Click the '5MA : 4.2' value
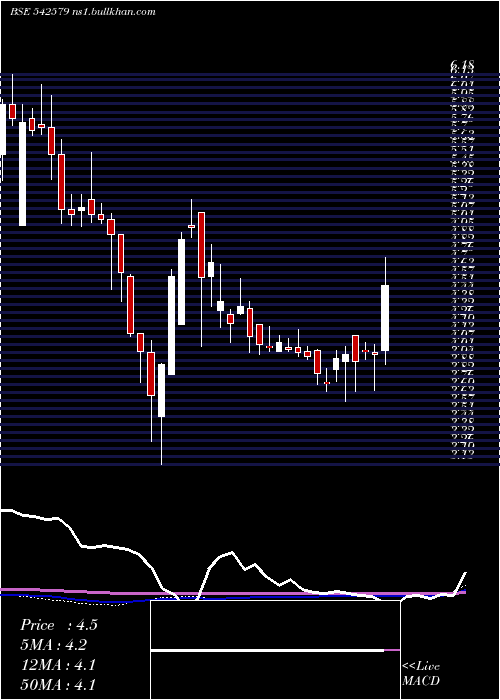The image size is (500, 700). pyautogui.click(x=54, y=645)
